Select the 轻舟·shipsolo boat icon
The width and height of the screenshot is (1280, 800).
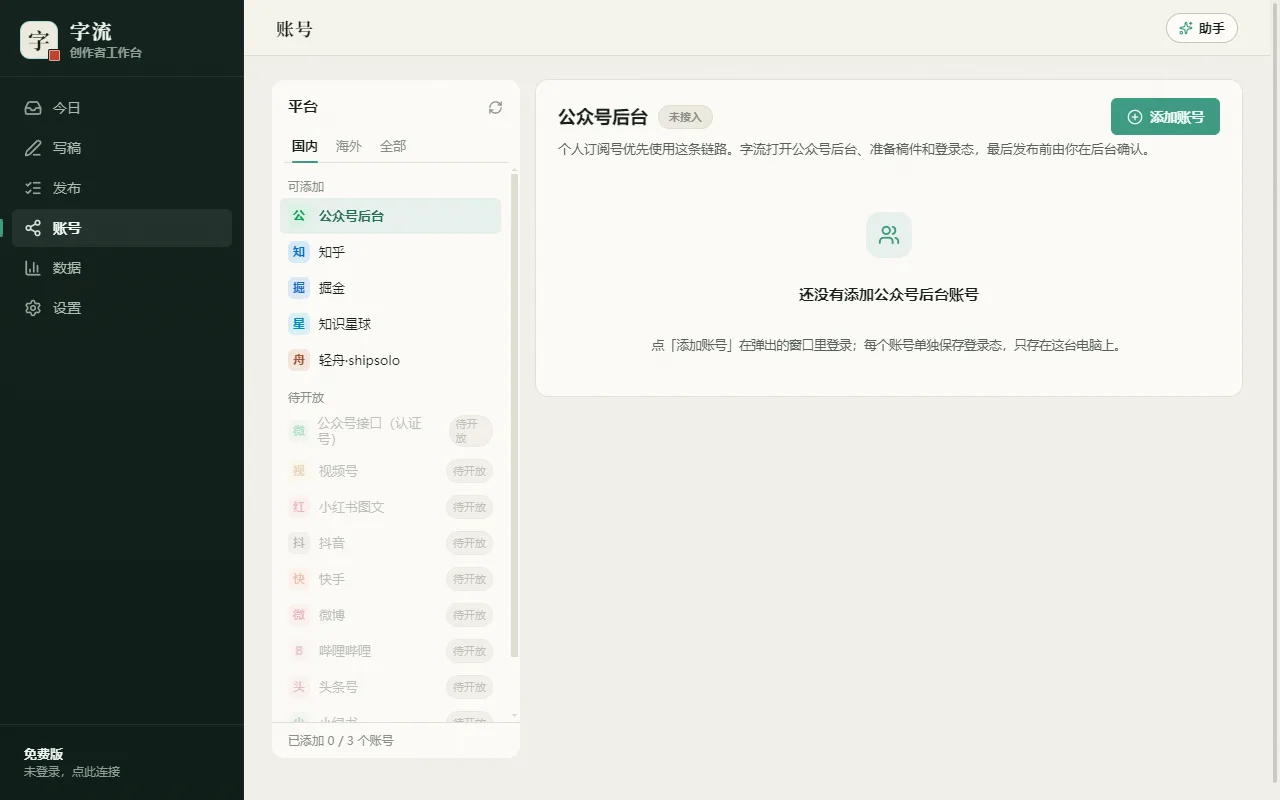click(x=299, y=360)
